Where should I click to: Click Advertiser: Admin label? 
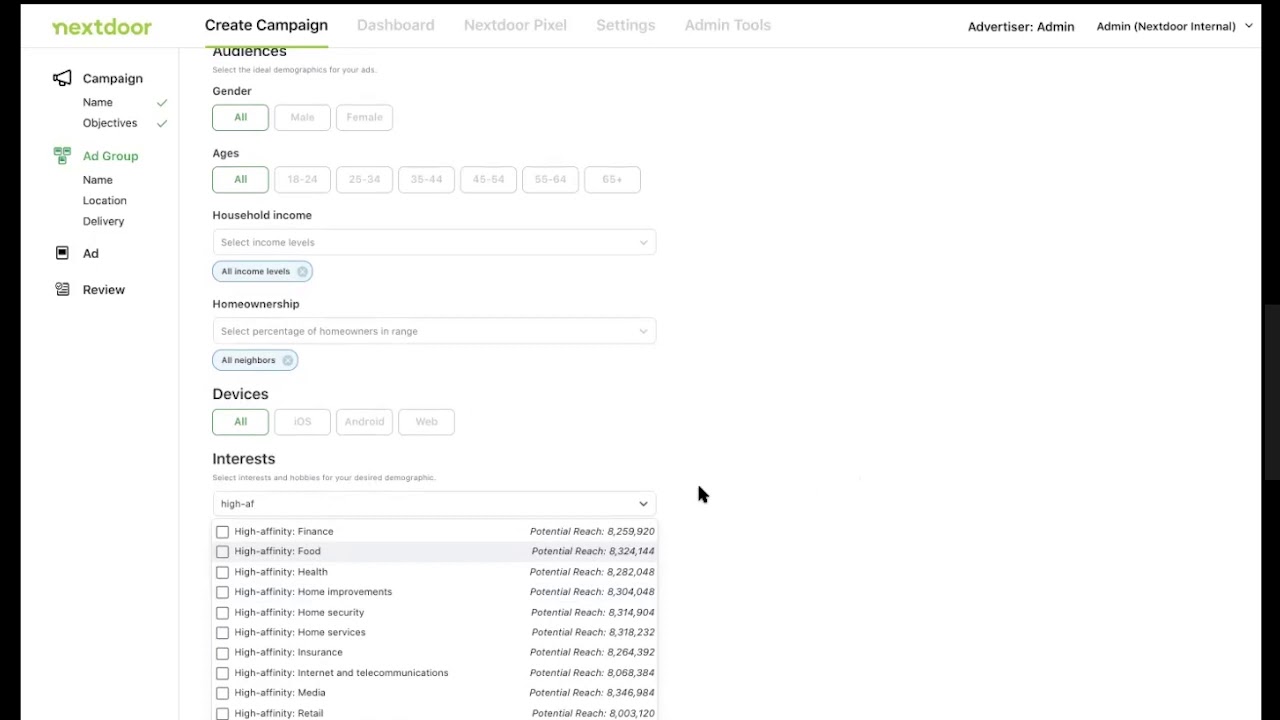pyautogui.click(x=1021, y=27)
